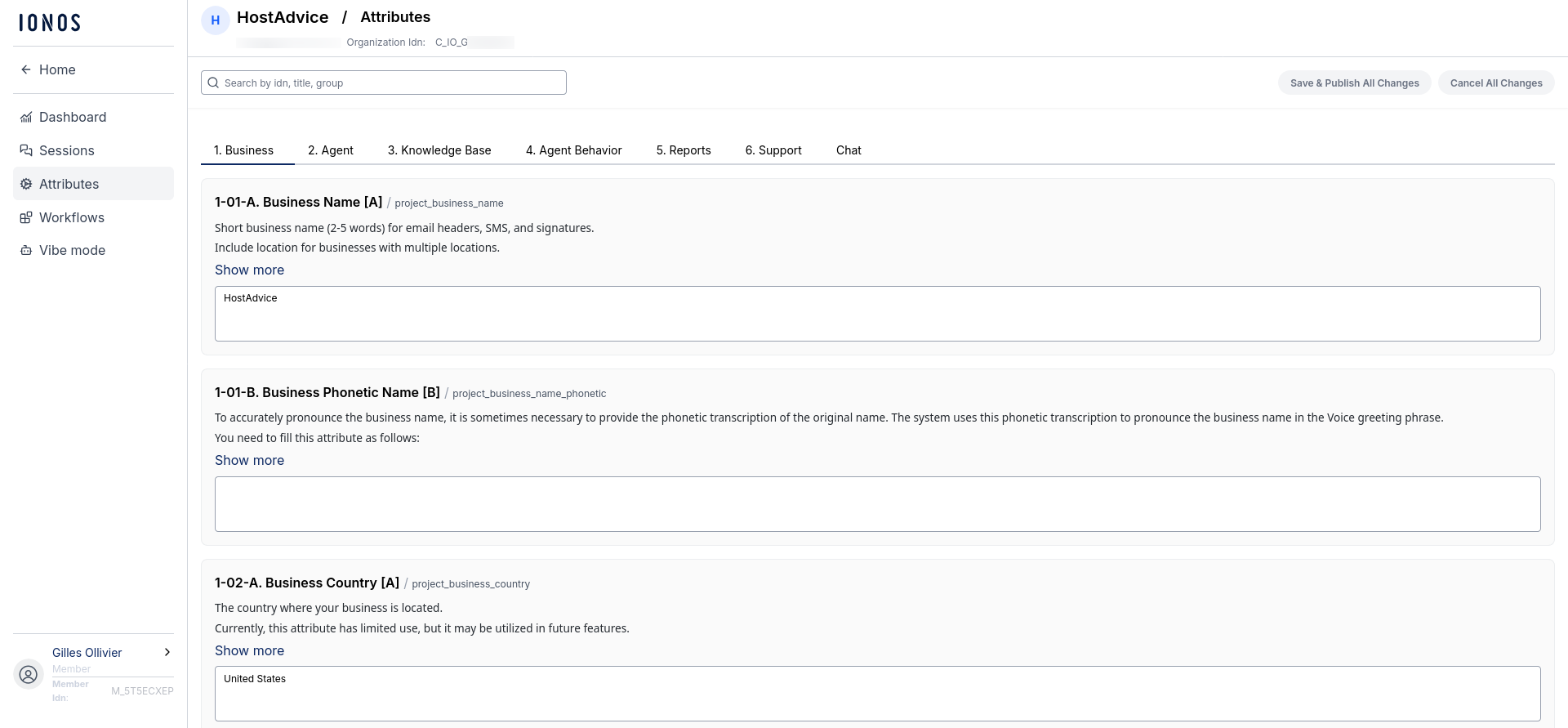Go to Home in sidebar
The image size is (1568, 728).
[x=93, y=69]
